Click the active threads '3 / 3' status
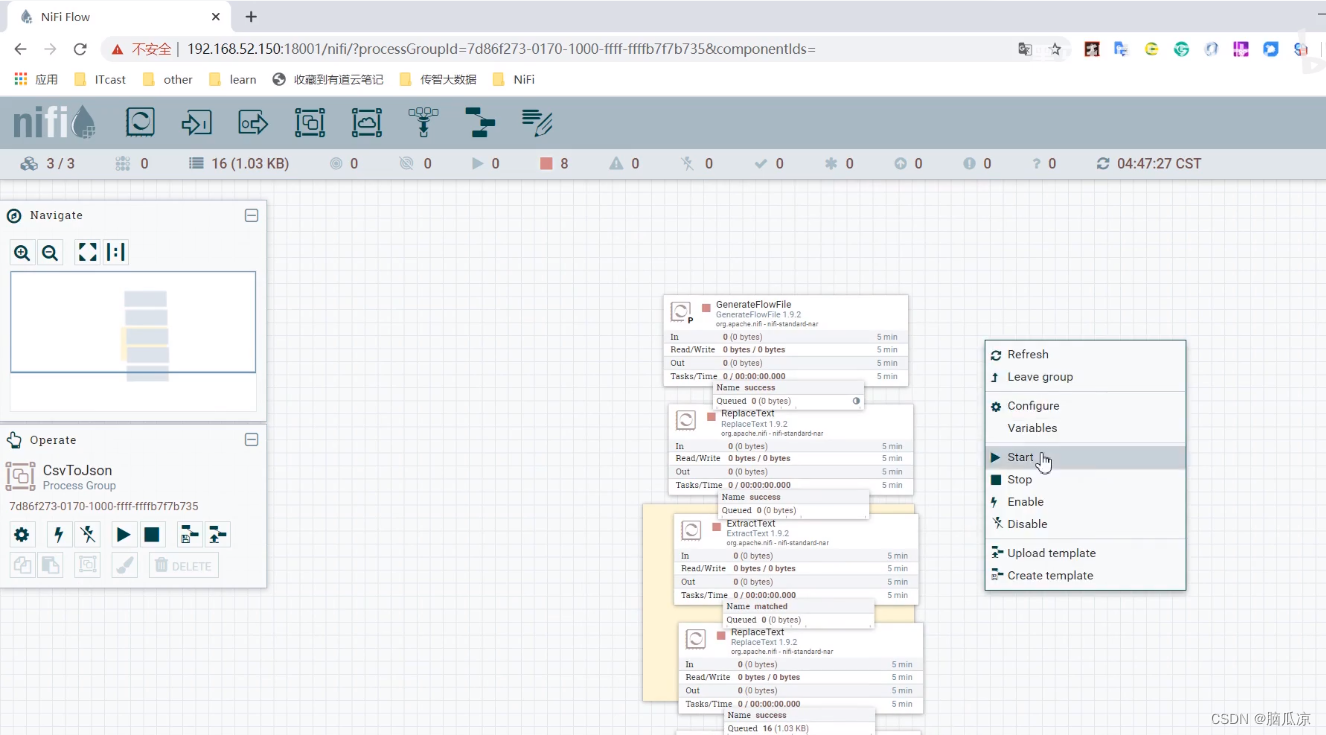Viewport: 1326px width, 735px height. pyautogui.click(x=47, y=164)
